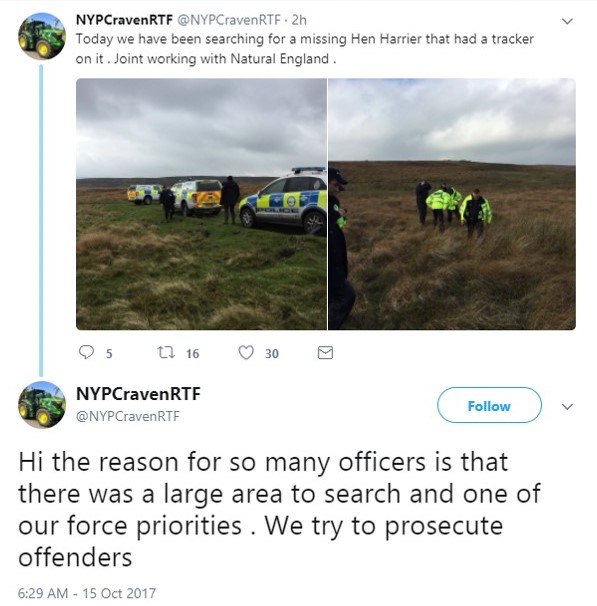Open the bold NYPCravenRTF name in top tweet
The image size is (597, 606).
coord(124,20)
